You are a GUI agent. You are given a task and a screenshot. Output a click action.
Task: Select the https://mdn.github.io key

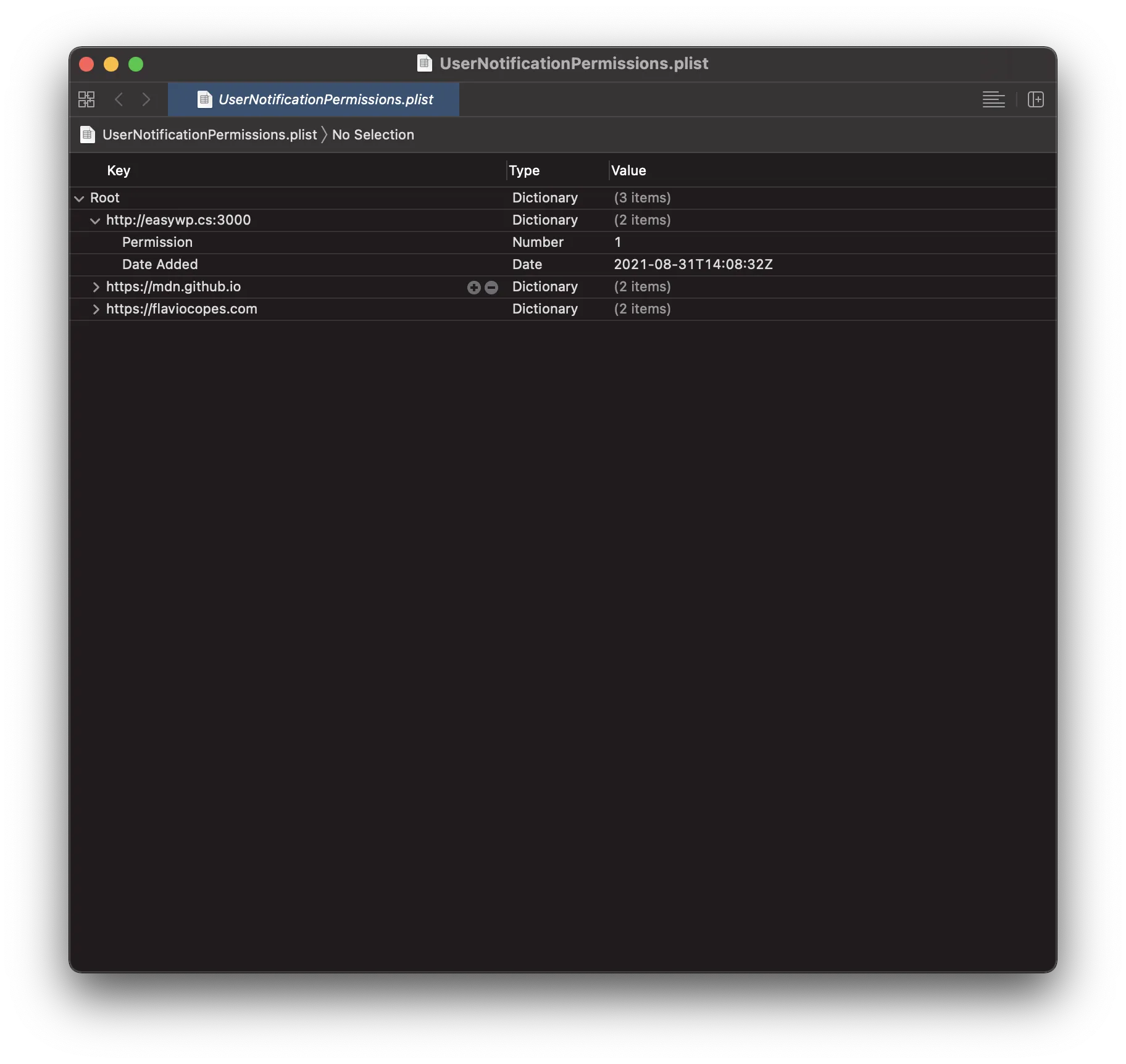click(173, 286)
